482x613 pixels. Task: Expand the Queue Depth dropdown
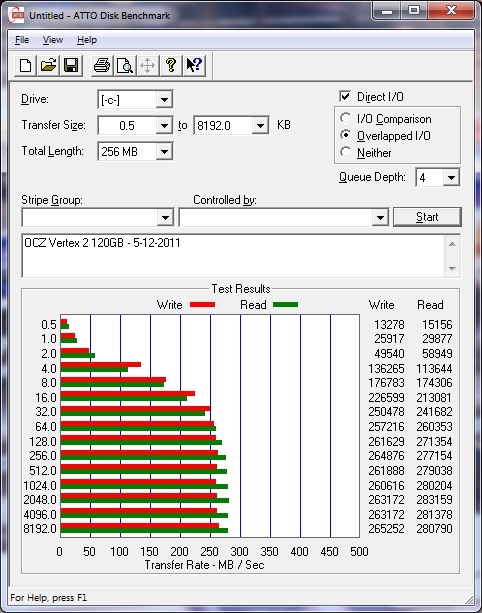point(451,177)
